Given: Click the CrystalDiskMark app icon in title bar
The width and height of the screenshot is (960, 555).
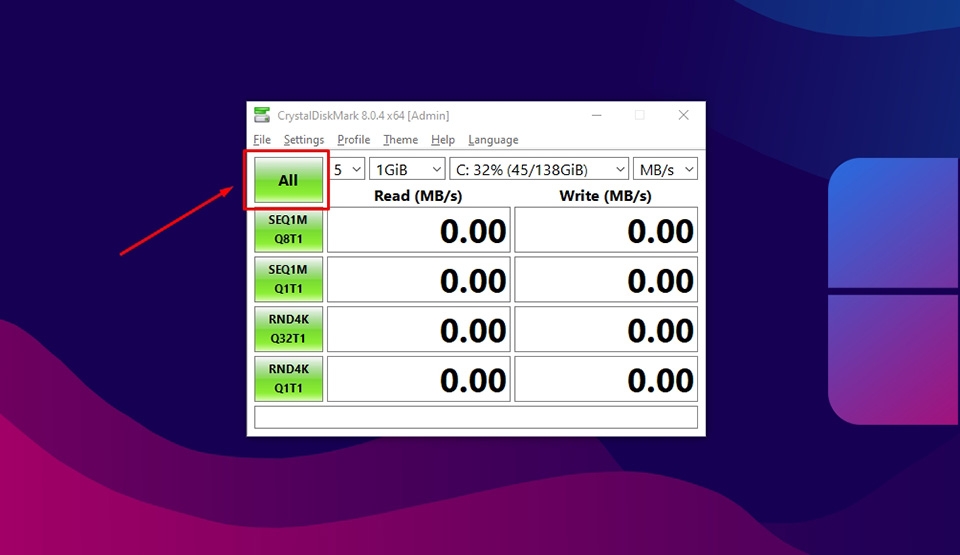Looking at the screenshot, I should coord(262,115).
